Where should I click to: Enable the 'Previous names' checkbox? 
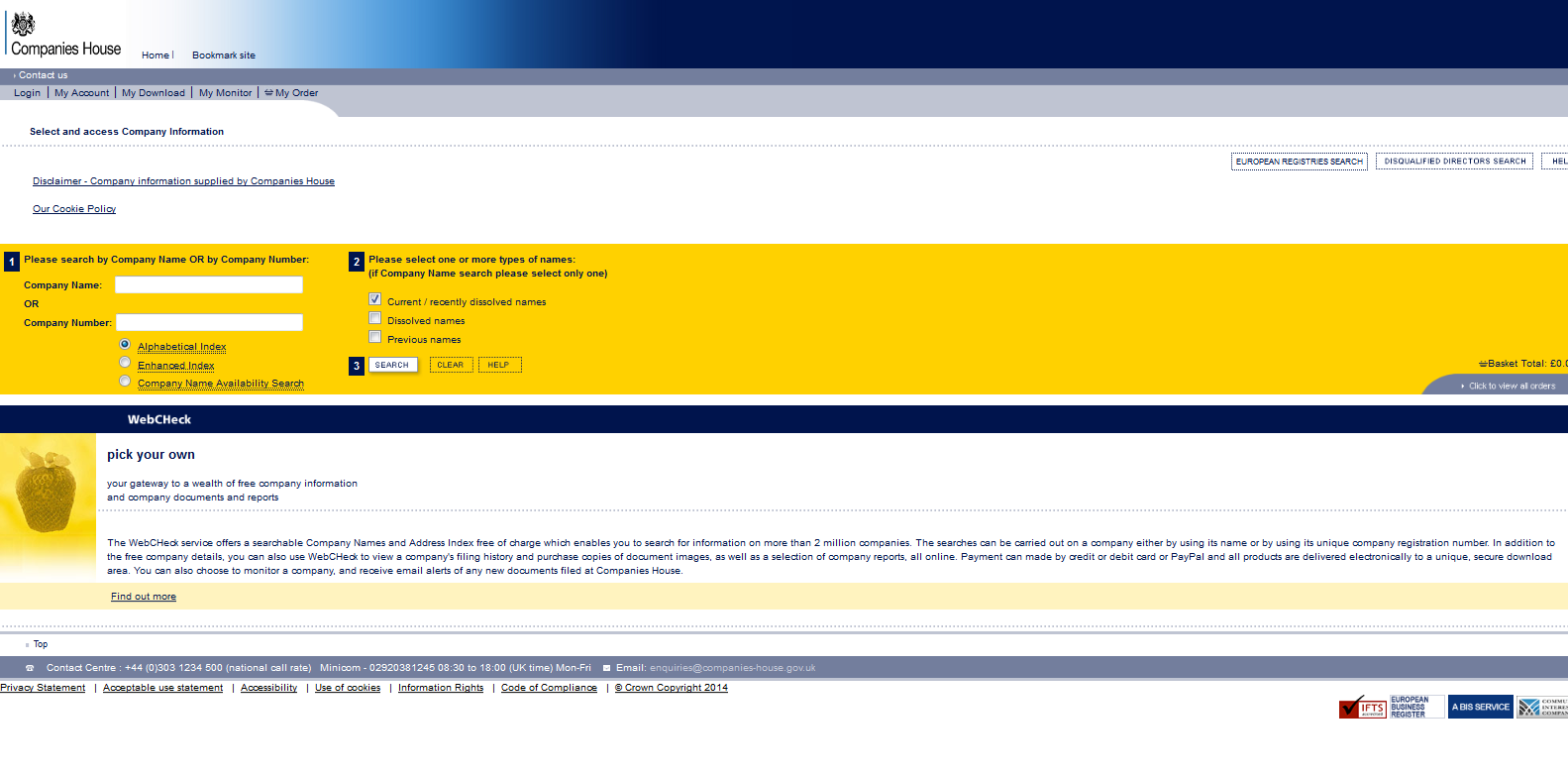click(374, 337)
